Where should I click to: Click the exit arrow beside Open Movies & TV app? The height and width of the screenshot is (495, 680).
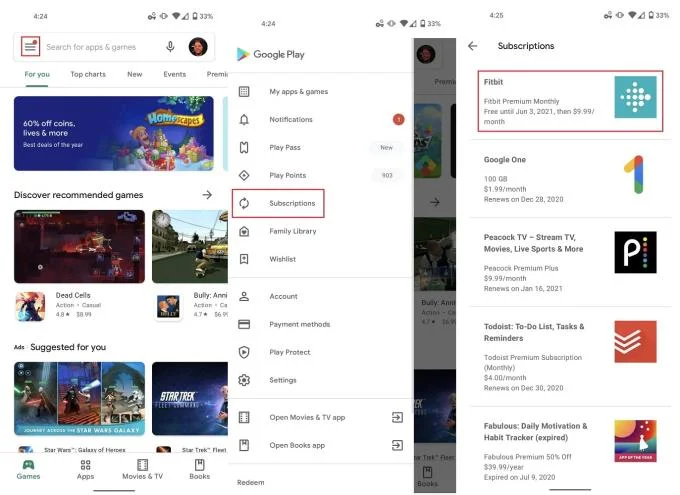tap(397, 417)
